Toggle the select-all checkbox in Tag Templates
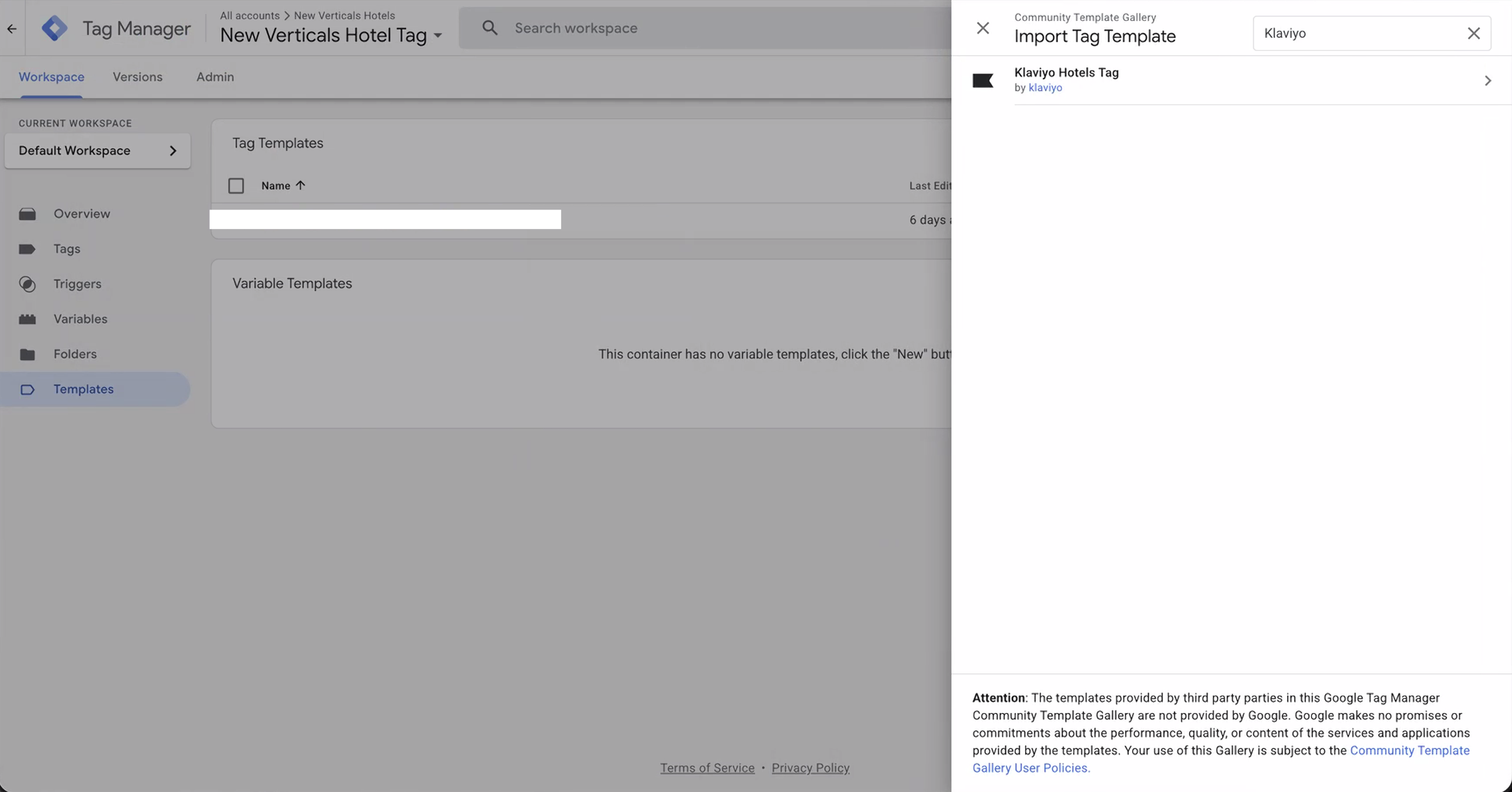Image resolution: width=1512 pixels, height=792 pixels. pyautogui.click(x=236, y=185)
